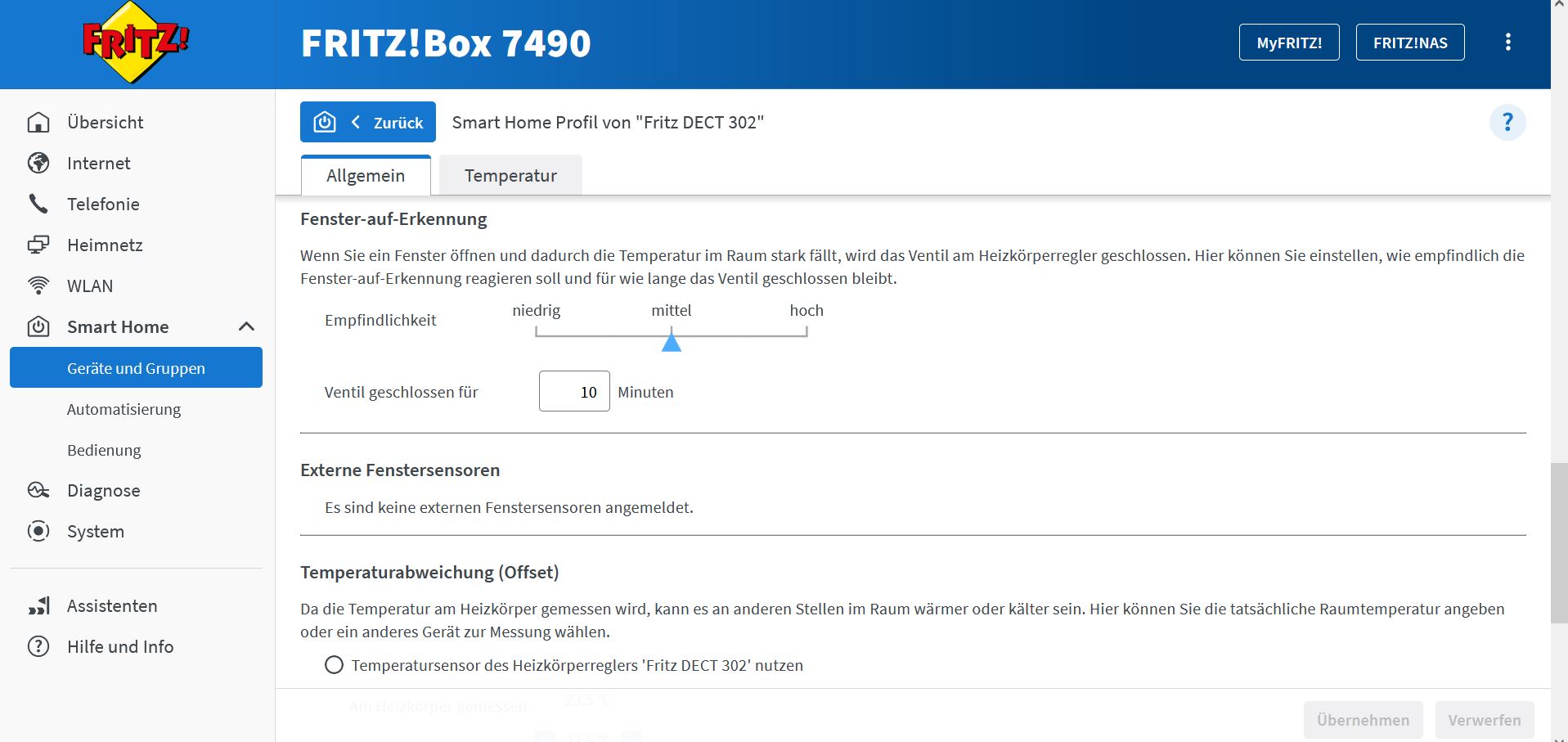The width and height of the screenshot is (1568, 742).
Task: Click the 'Temperaturabweichung (Offset)' heading
Action: click(x=429, y=573)
